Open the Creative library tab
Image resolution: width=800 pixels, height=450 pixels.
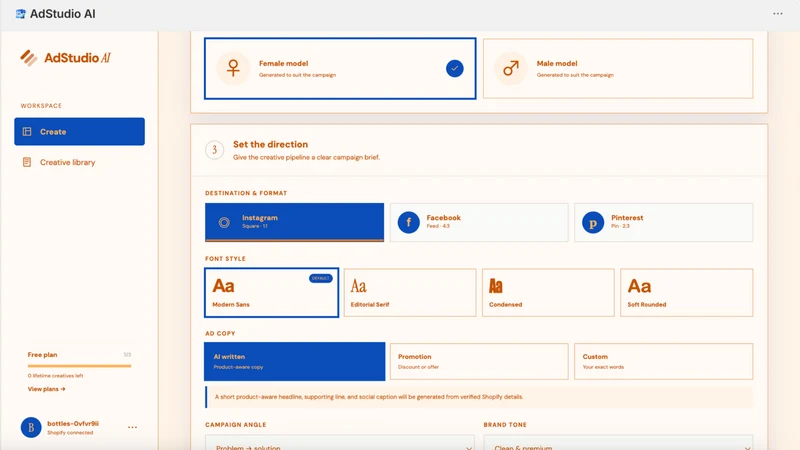(x=80, y=162)
